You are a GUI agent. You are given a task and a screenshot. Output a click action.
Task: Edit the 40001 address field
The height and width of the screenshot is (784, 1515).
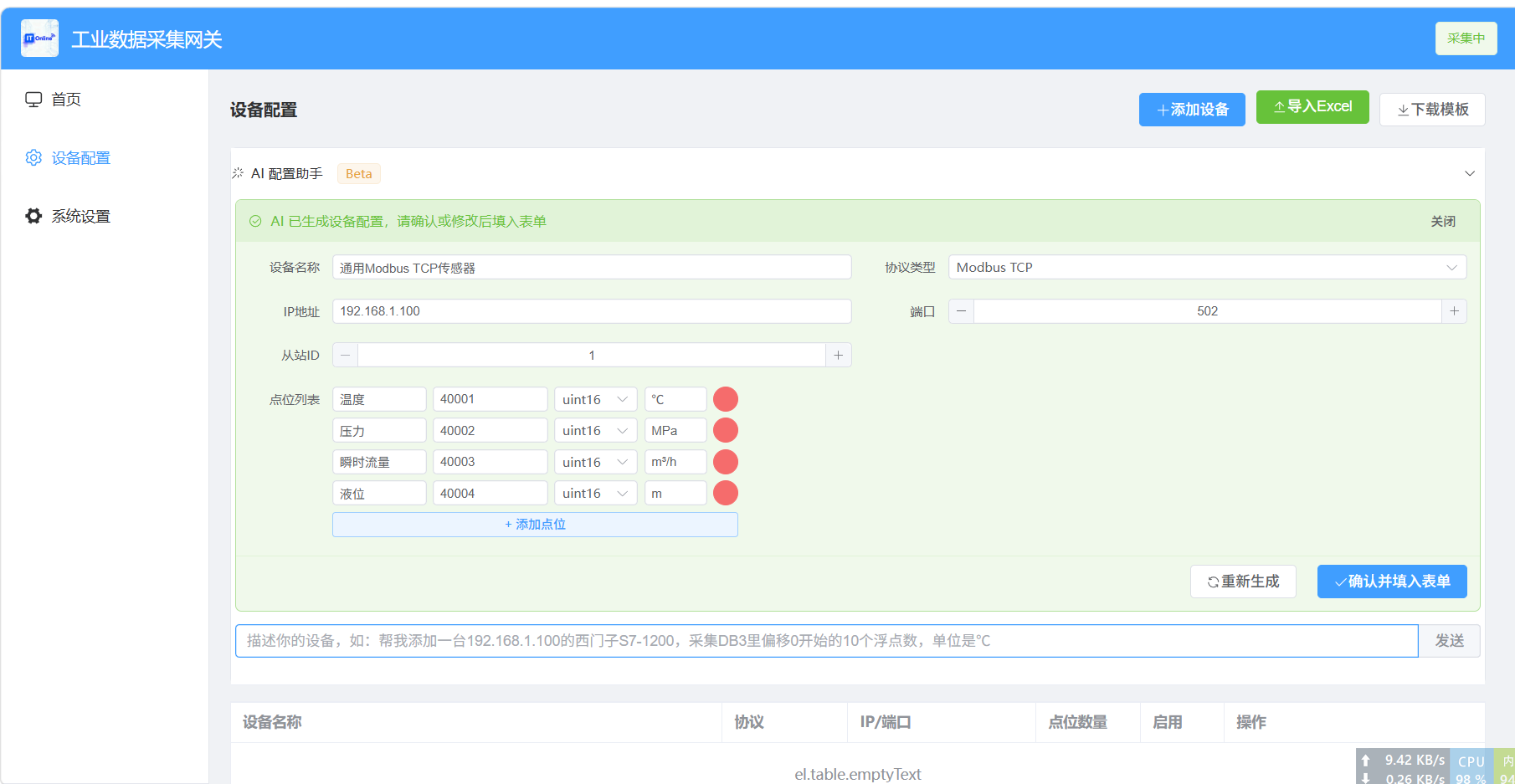pos(490,399)
